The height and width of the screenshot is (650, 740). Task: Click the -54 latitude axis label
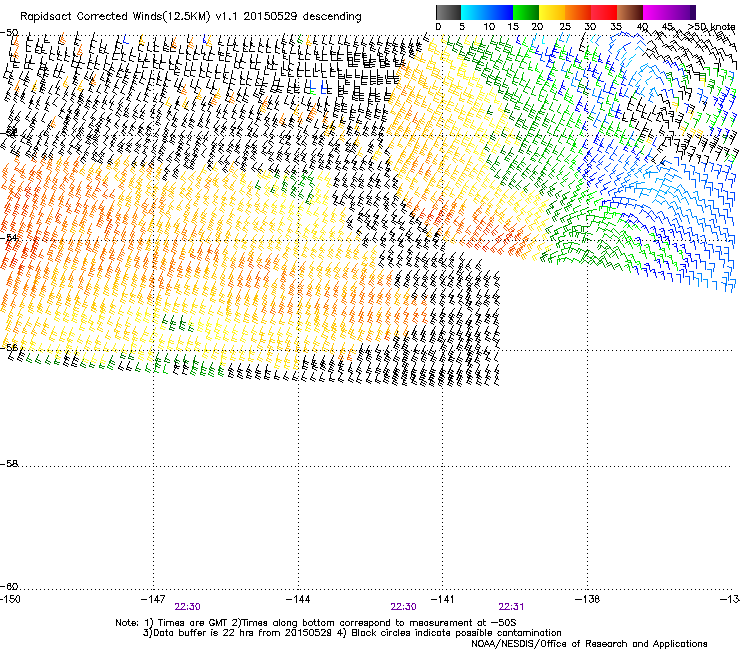(9, 237)
